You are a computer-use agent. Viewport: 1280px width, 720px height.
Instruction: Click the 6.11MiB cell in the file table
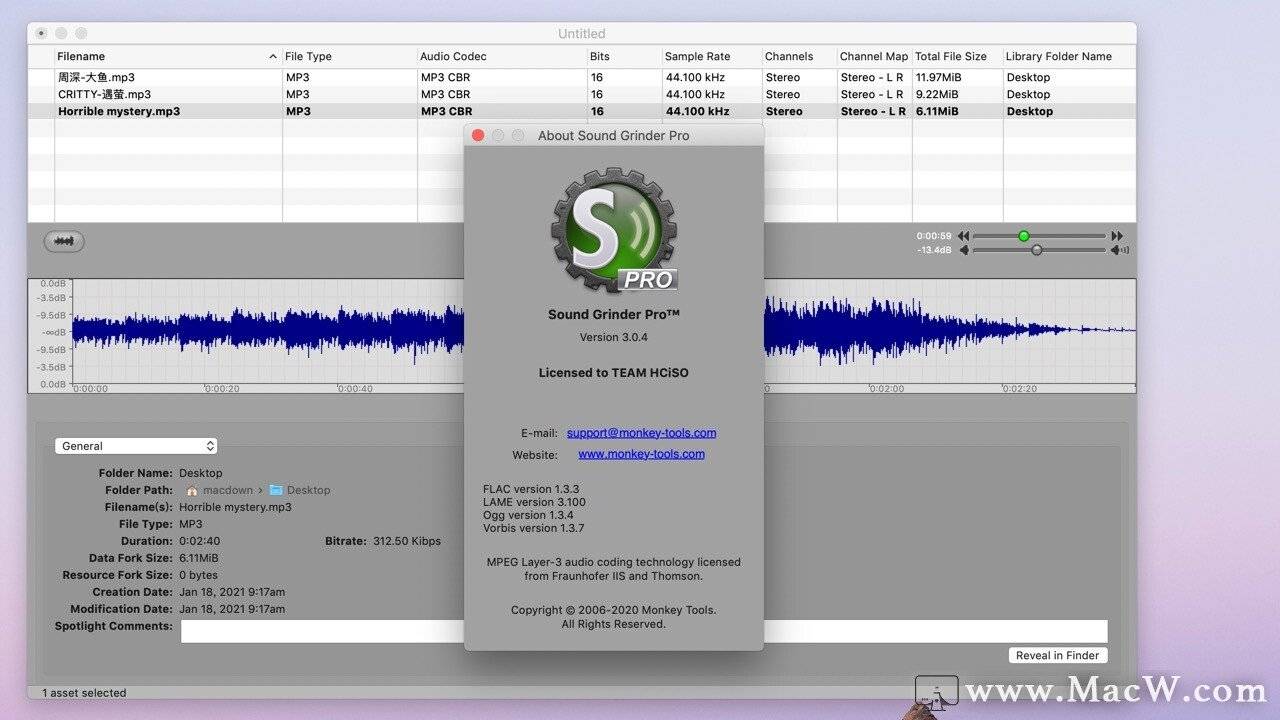pos(937,111)
